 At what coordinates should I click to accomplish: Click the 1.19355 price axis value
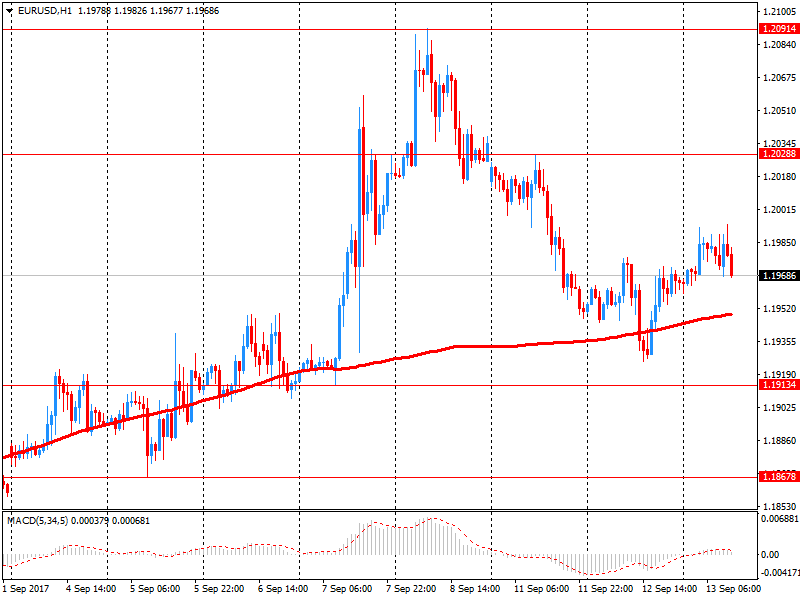click(x=779, y=342)
